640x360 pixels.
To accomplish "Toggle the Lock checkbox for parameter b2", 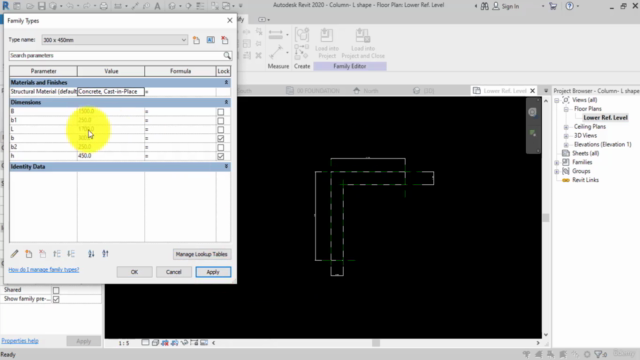I will (x=220, y=147).
